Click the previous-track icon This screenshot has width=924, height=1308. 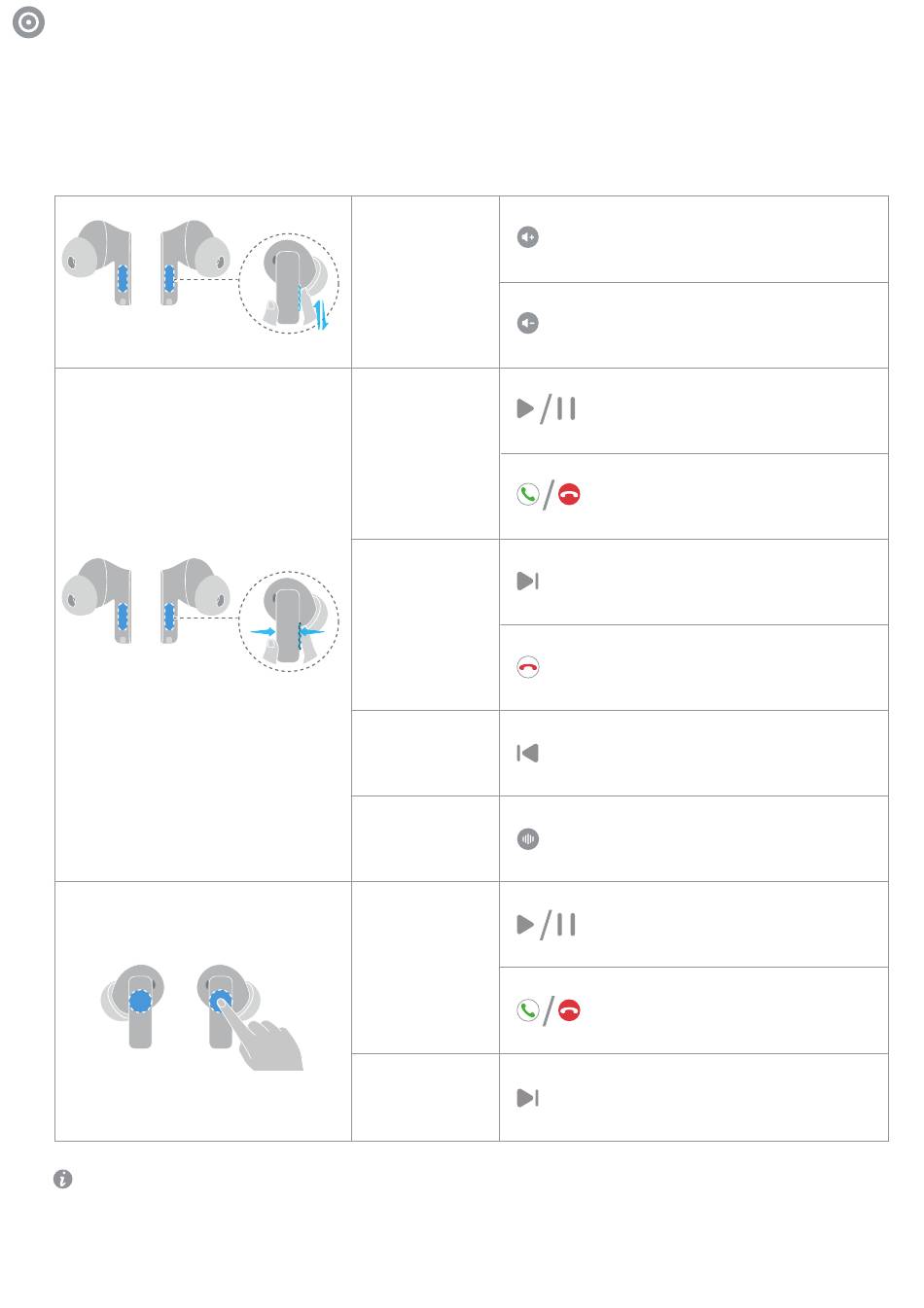(x=528, y=753)
